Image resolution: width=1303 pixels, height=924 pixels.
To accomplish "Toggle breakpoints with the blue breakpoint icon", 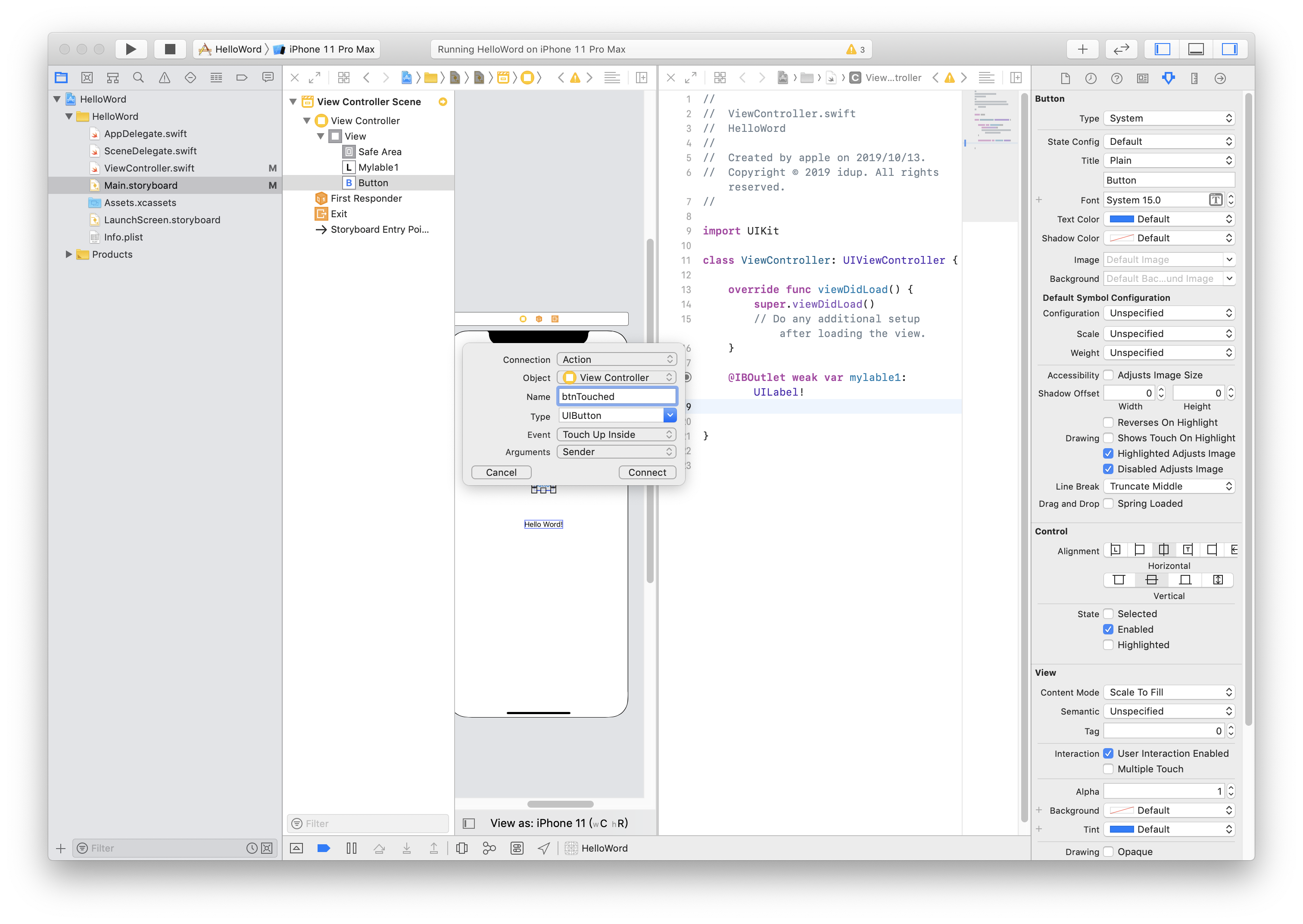I will tap(324, 848).
